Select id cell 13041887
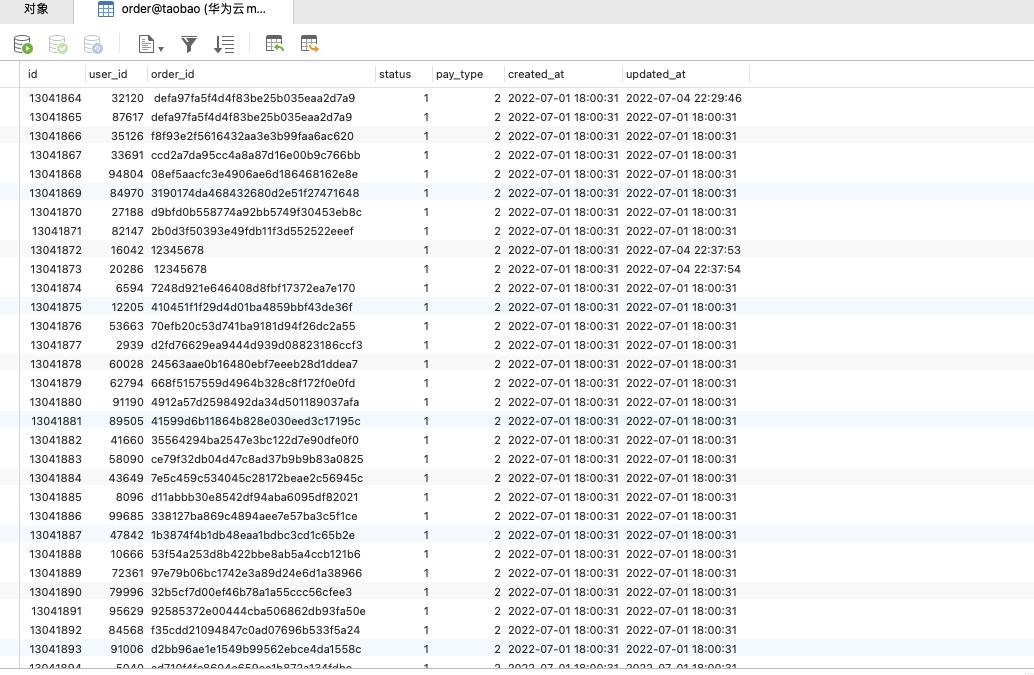 tap(55, 535)
